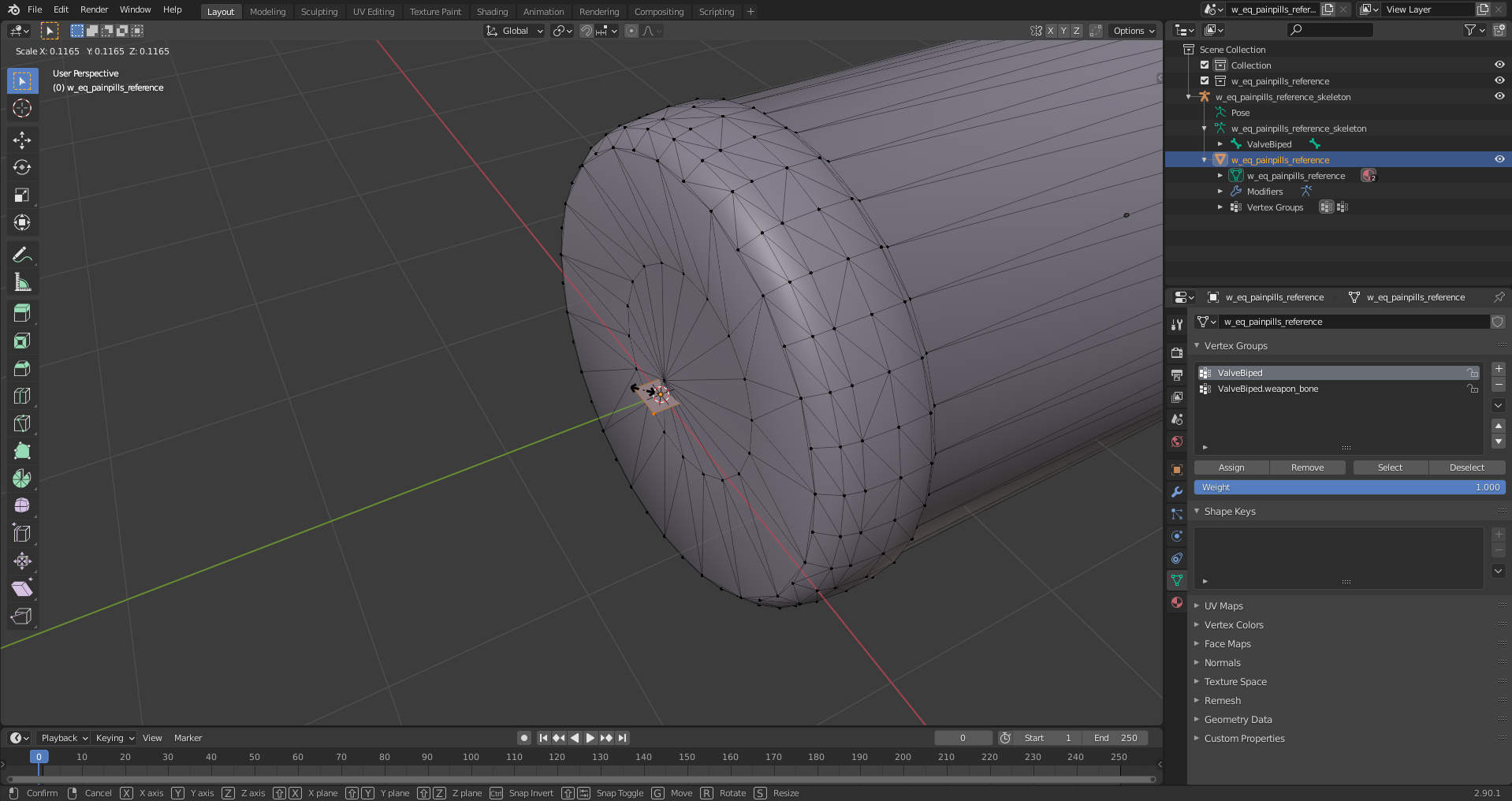Select the Rotate tool
The image size is (1512, 801).
(22, 168)
